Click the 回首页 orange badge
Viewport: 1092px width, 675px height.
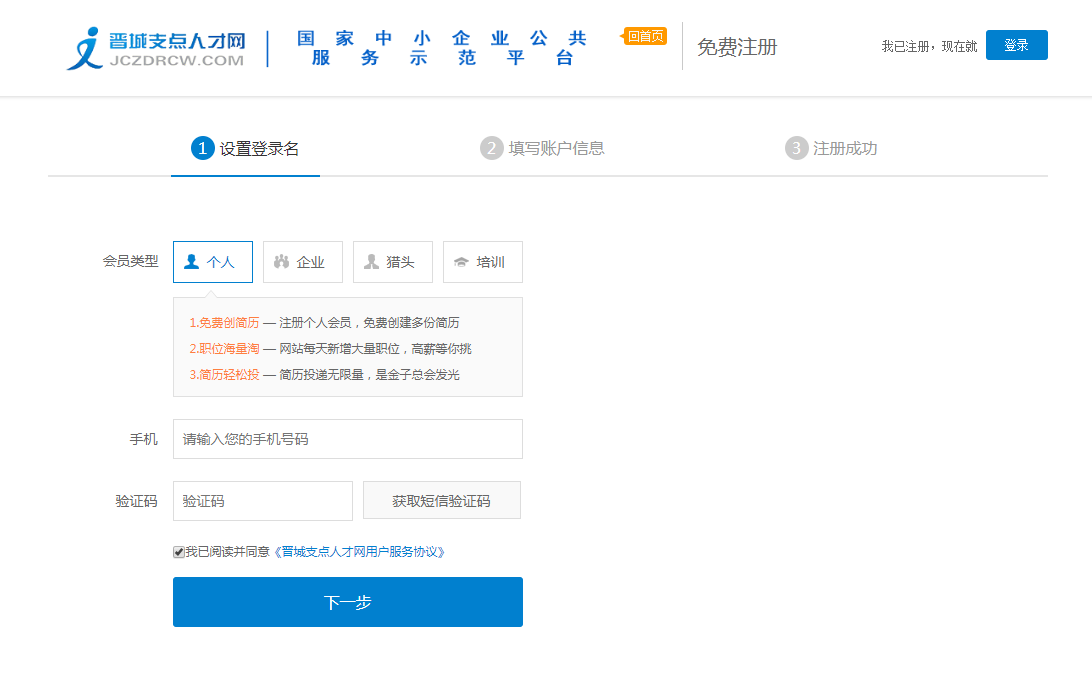pos(644,36)
